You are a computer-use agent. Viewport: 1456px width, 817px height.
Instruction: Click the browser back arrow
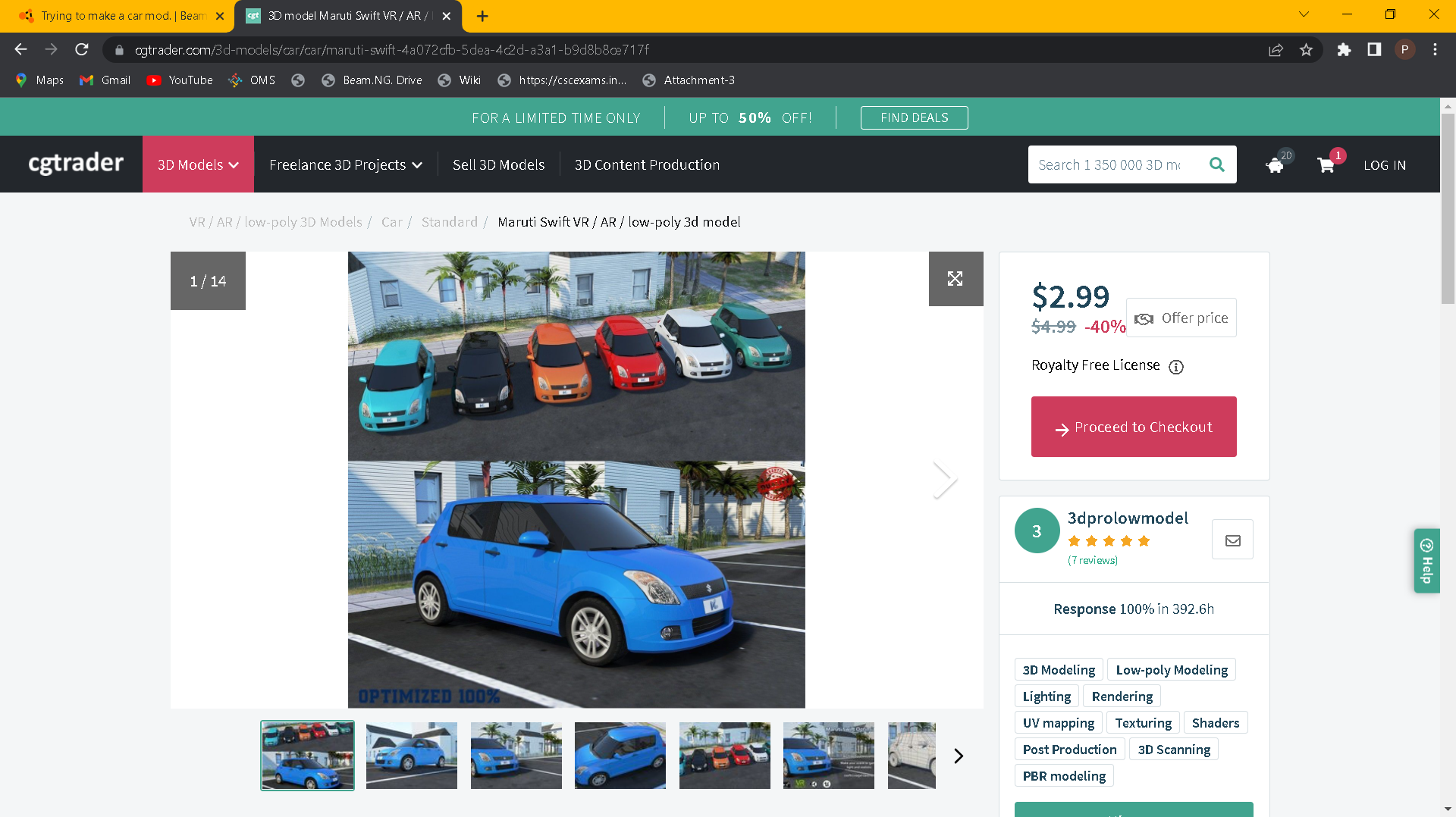[20, 49]
